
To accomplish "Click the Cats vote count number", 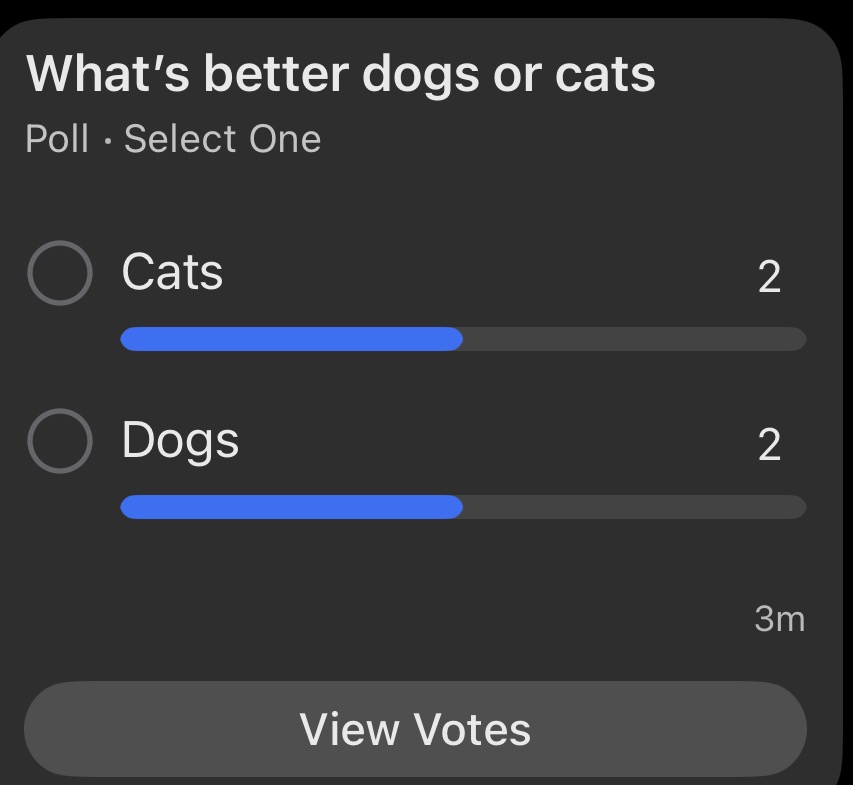I will (770, 277).
